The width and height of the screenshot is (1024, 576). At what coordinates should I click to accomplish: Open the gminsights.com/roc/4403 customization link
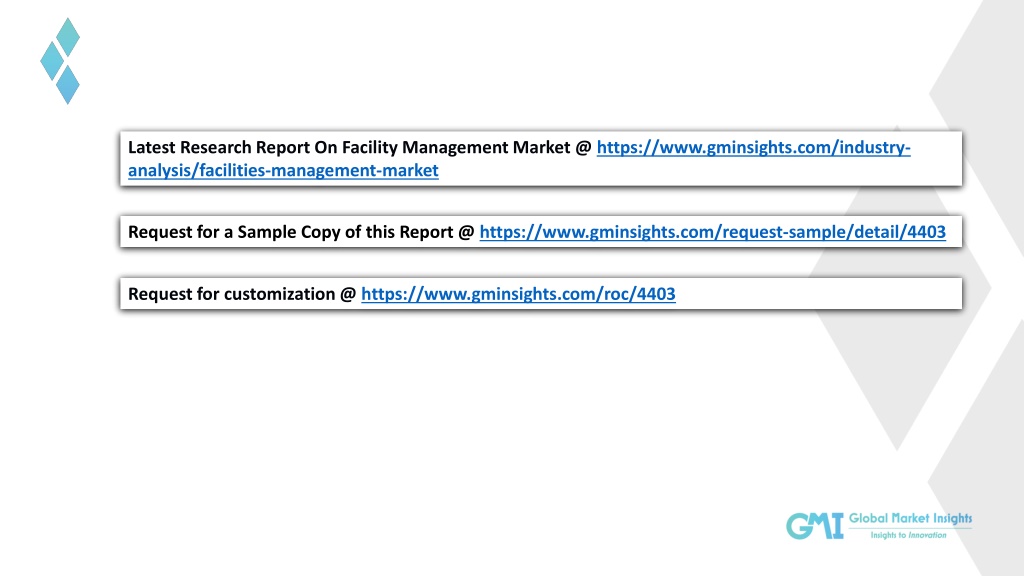pos(518,294)
